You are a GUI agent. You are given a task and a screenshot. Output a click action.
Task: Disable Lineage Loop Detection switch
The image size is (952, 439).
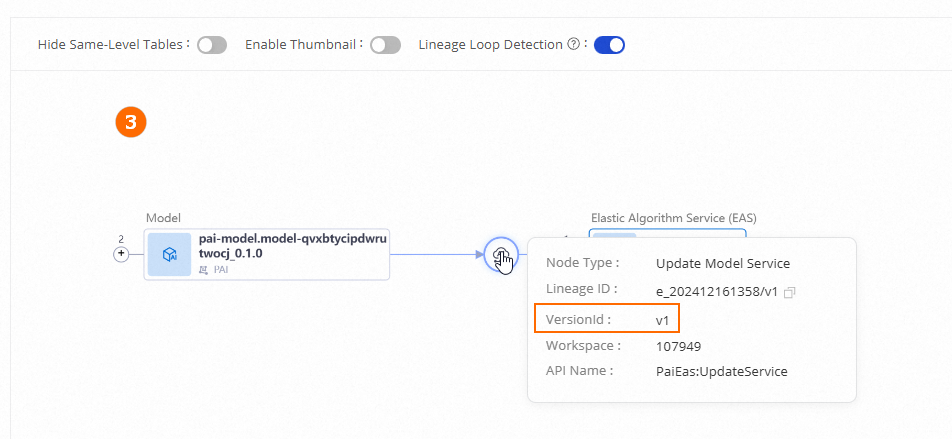coord(609,45)
